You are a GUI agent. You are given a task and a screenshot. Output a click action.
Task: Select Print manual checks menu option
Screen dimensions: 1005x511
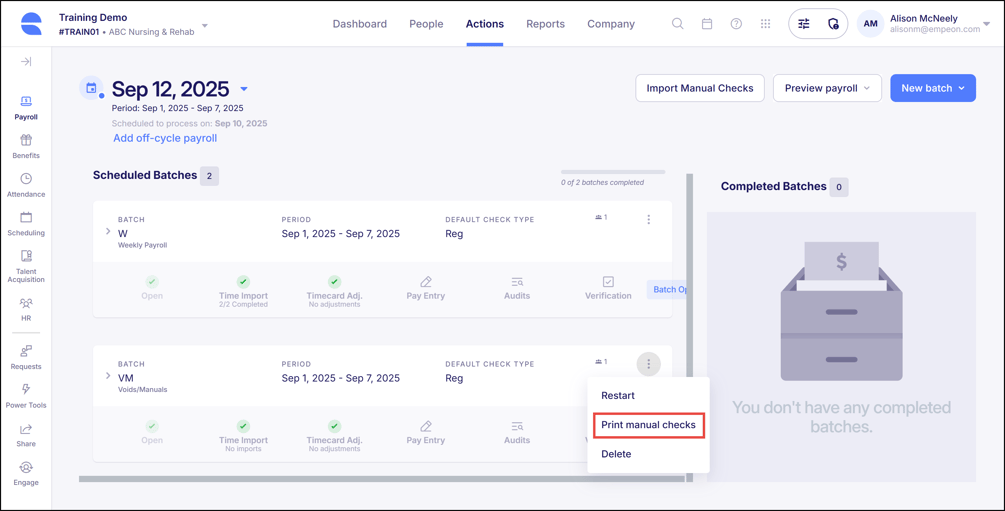click(648, 425)
